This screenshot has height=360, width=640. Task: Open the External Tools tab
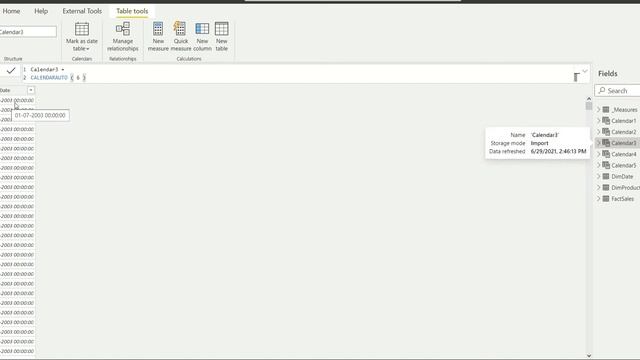click(x=82, y=11)
